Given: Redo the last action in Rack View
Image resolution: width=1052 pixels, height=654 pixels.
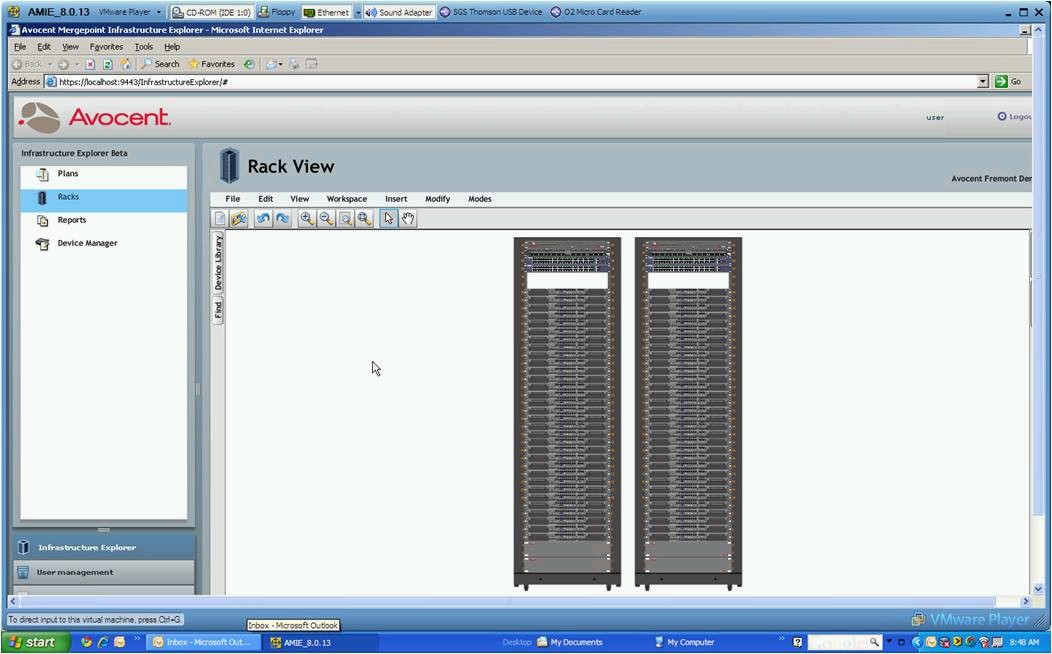Looking at the screenshot, I should (x=284, y=218).
